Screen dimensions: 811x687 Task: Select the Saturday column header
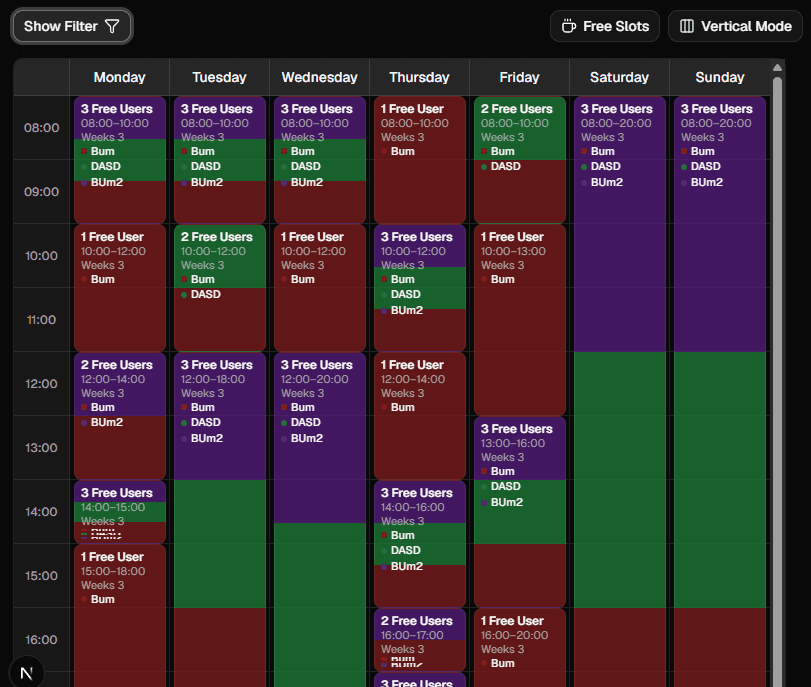tap(619, 77)
